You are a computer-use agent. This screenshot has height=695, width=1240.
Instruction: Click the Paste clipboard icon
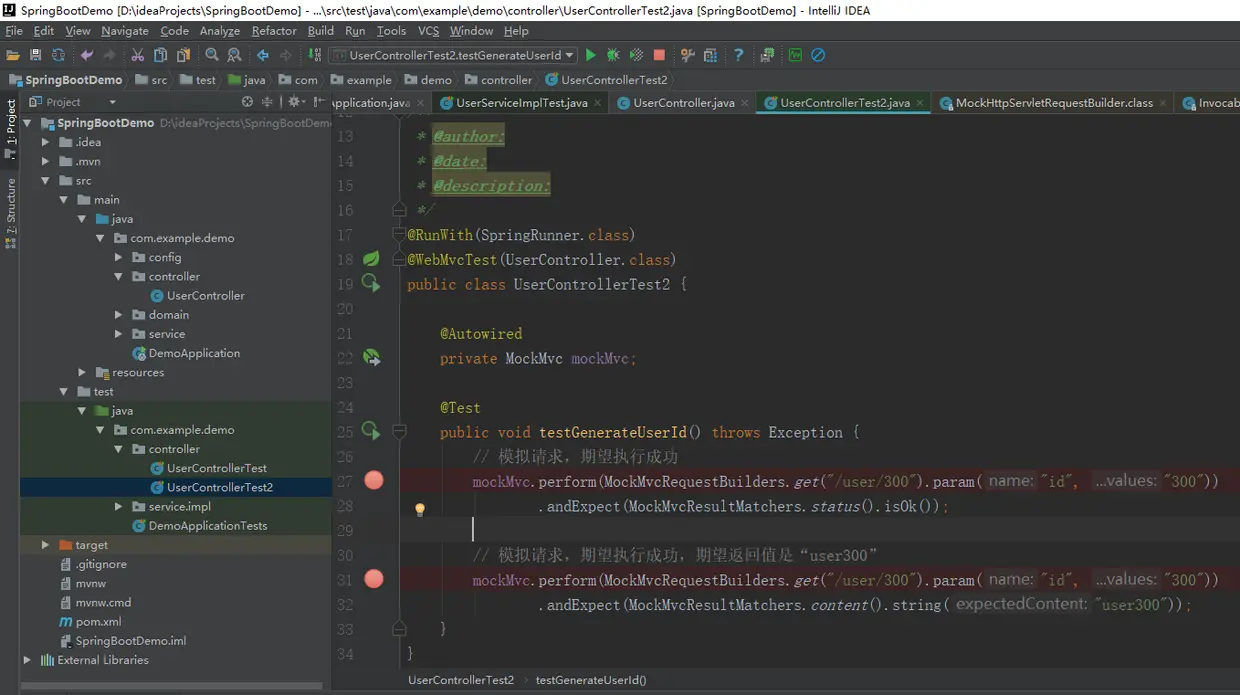tap(183, 55)
